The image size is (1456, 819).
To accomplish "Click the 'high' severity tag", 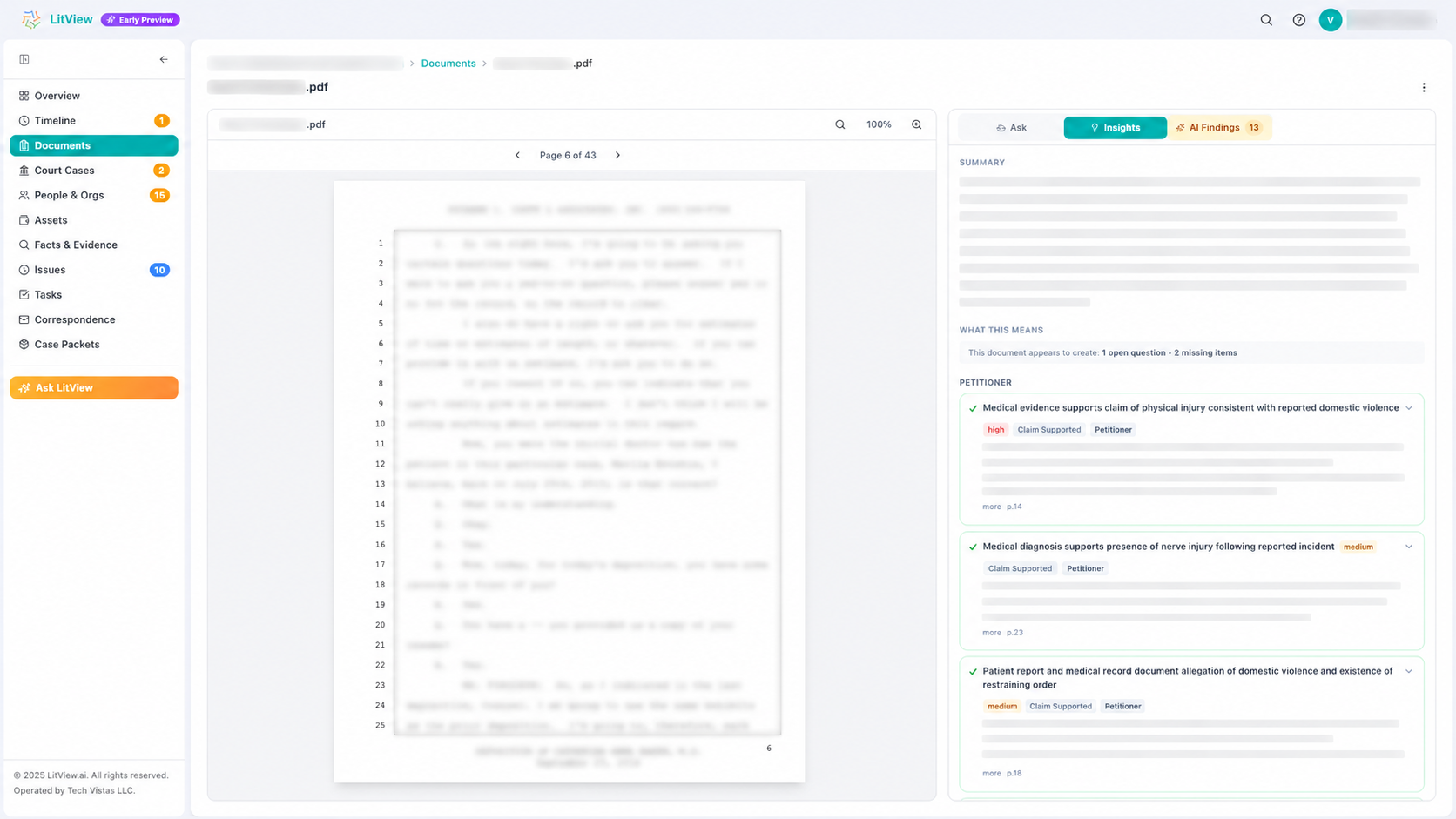I will 995,429.
